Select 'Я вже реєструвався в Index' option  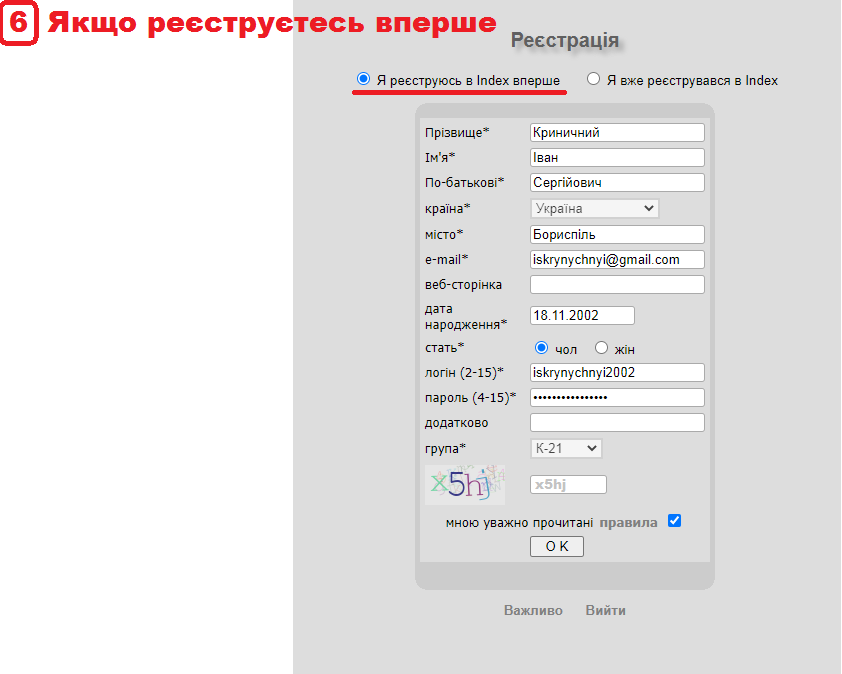(594, 79)
